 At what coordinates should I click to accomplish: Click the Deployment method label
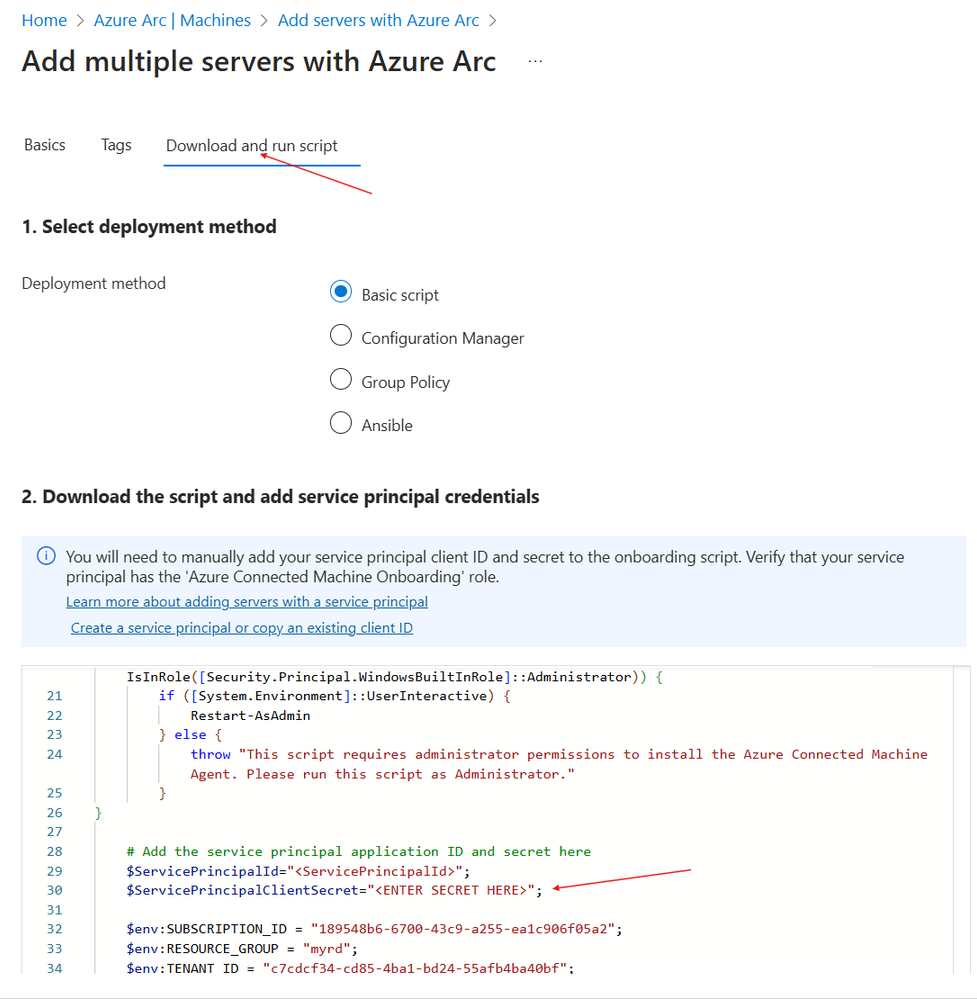tap(94, 283)
